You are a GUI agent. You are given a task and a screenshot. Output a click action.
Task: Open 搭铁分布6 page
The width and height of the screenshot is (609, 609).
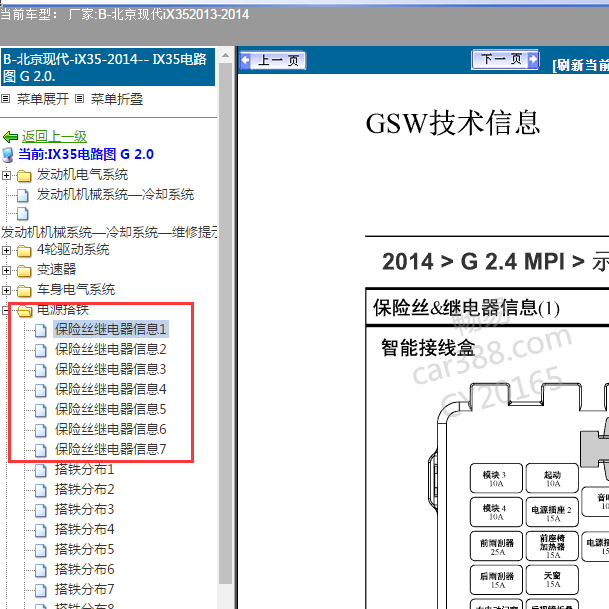pyautogui.click(x=84, y=569)
